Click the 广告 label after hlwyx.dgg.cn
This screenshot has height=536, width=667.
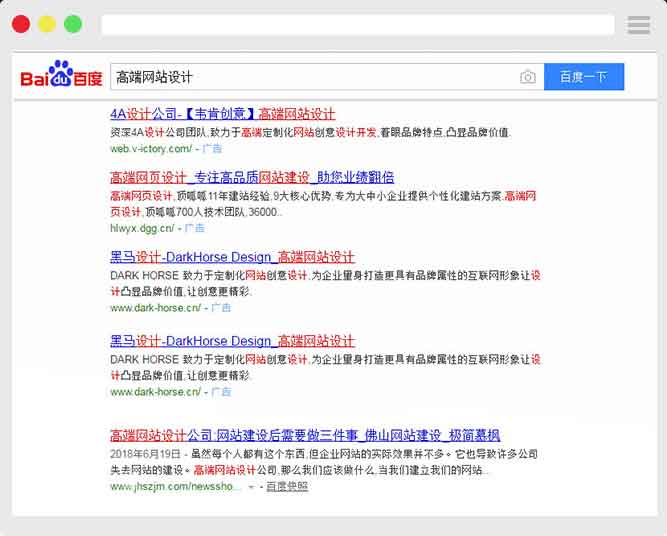click(x=194, y=228)
